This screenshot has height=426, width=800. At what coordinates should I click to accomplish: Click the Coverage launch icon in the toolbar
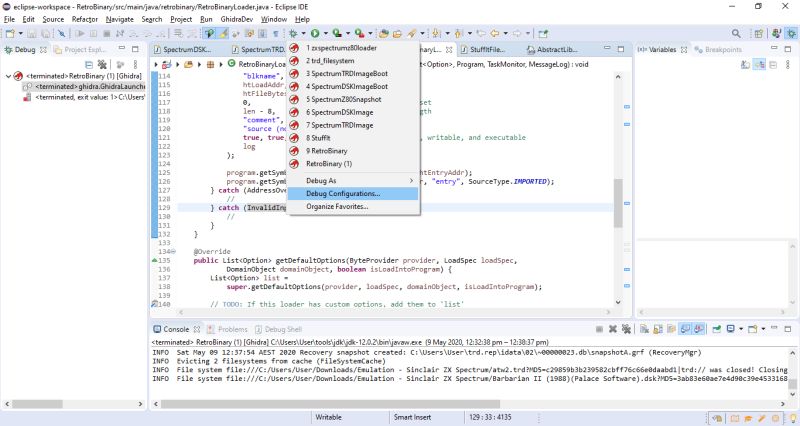[x=337, y=33]
